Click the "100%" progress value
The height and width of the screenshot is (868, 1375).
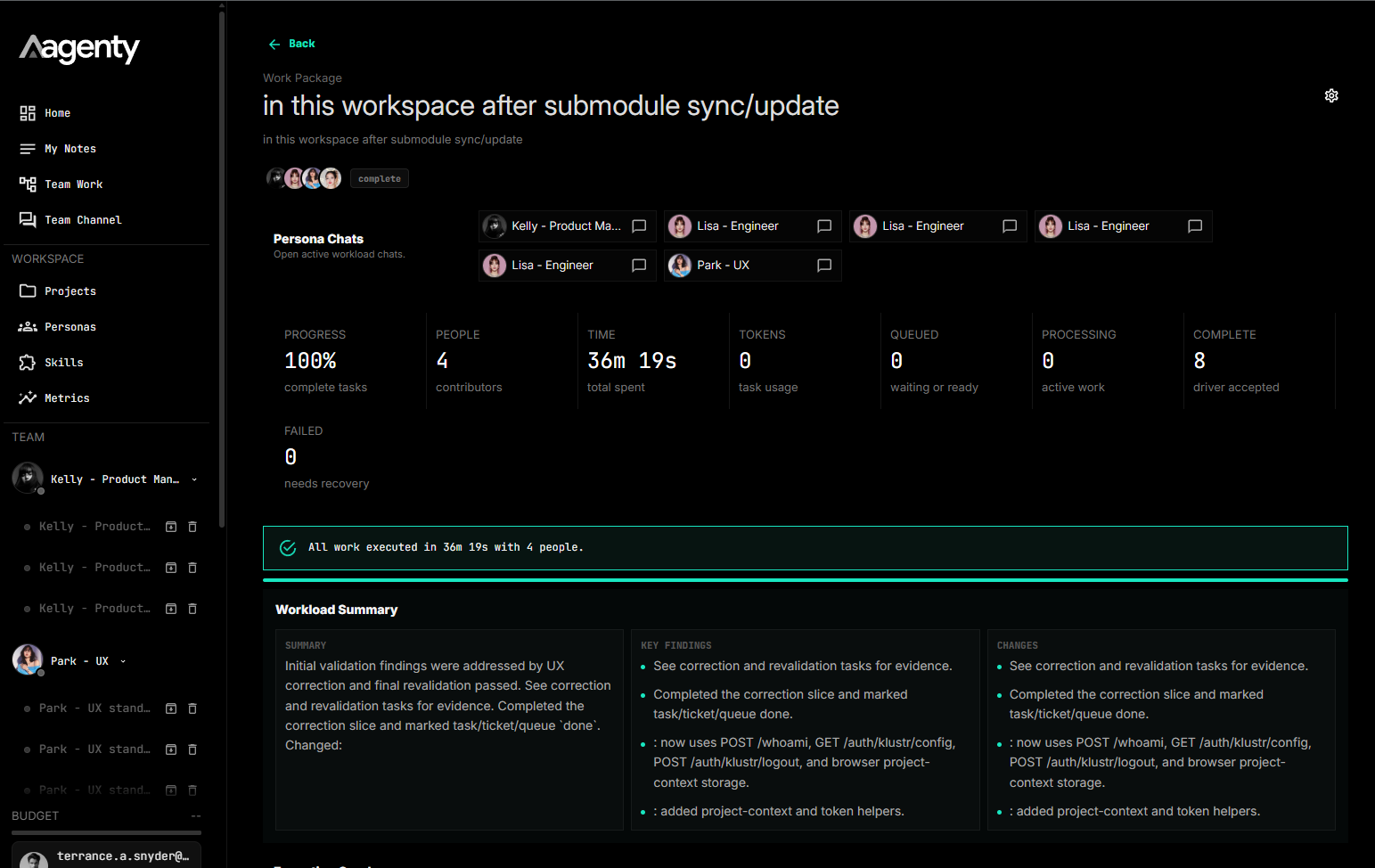tap(310, 361)
